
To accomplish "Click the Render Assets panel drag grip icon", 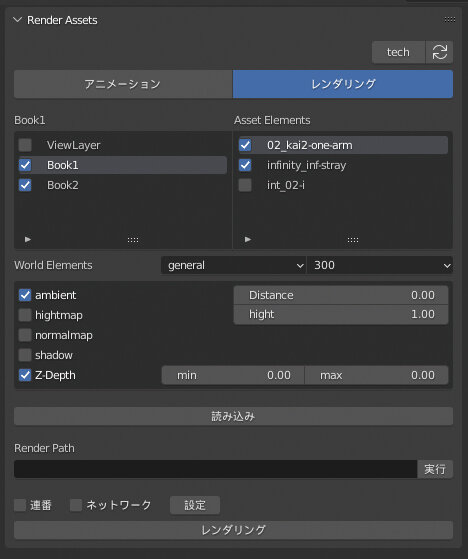I will [x=449, y=20].
